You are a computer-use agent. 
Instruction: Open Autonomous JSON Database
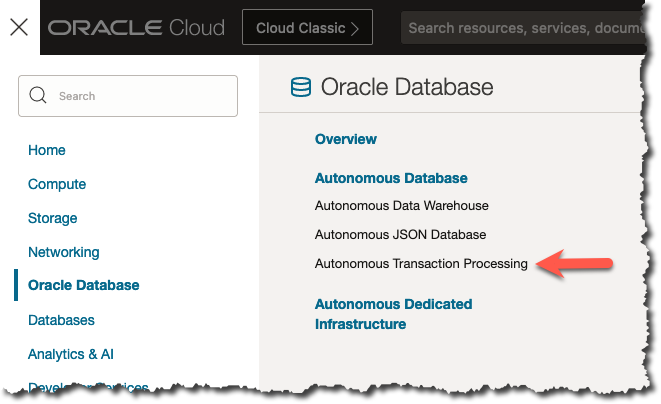point(400,234)
